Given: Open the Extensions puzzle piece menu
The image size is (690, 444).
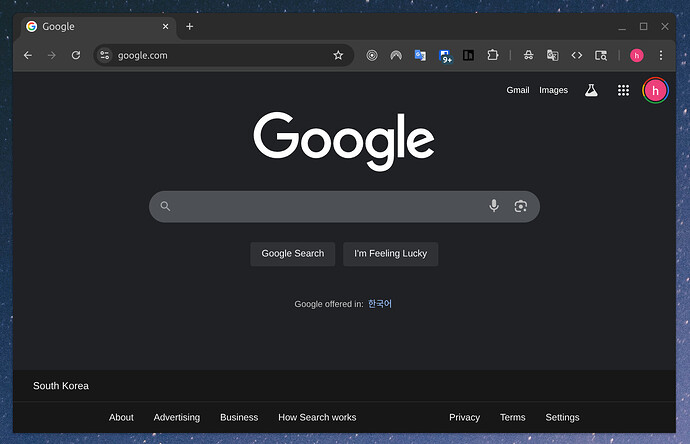Looking at the screenshot, I should pyautogui.click(x=493, y=55).
